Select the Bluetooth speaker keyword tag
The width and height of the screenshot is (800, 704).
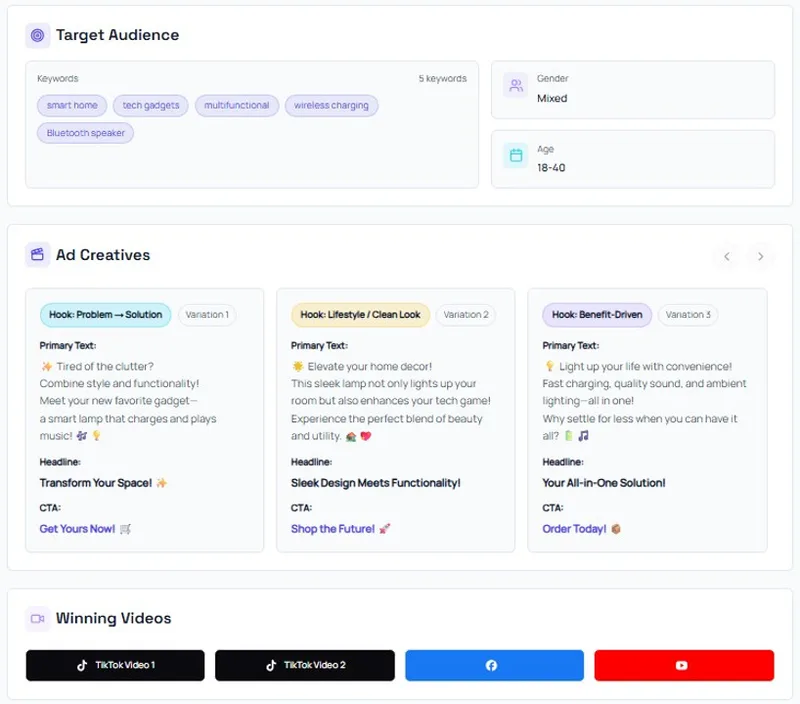pyautogui.click(x=85, y=133)
